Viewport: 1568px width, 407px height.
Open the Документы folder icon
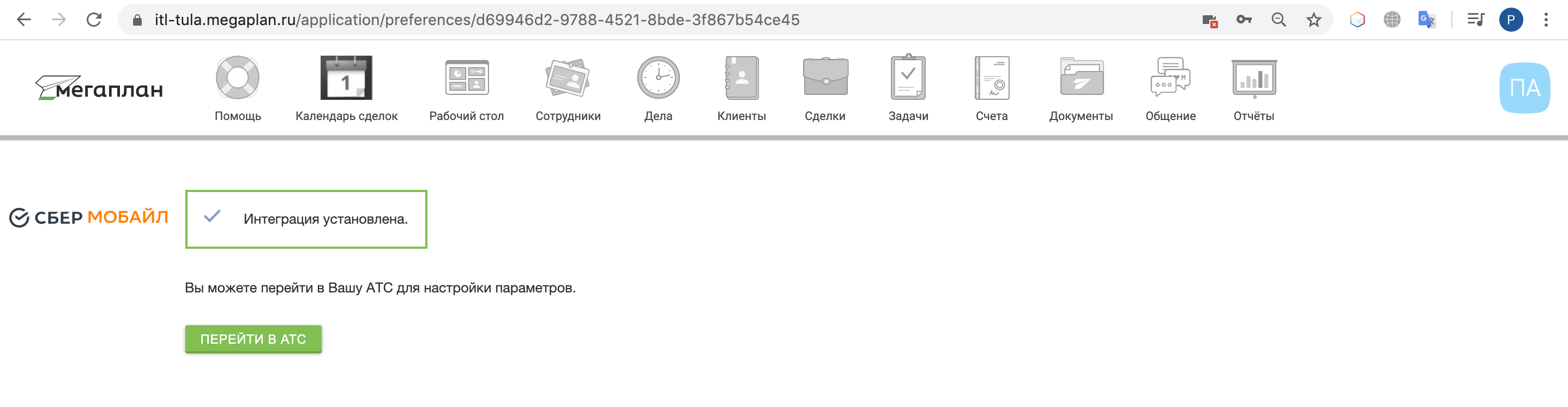1081,77
